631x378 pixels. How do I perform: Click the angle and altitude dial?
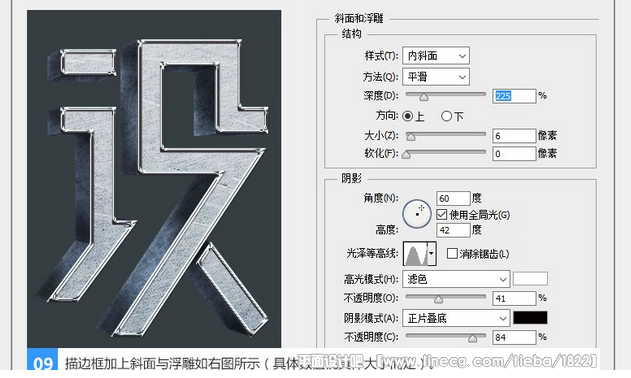pyautogui.click(x=417, y=214)
